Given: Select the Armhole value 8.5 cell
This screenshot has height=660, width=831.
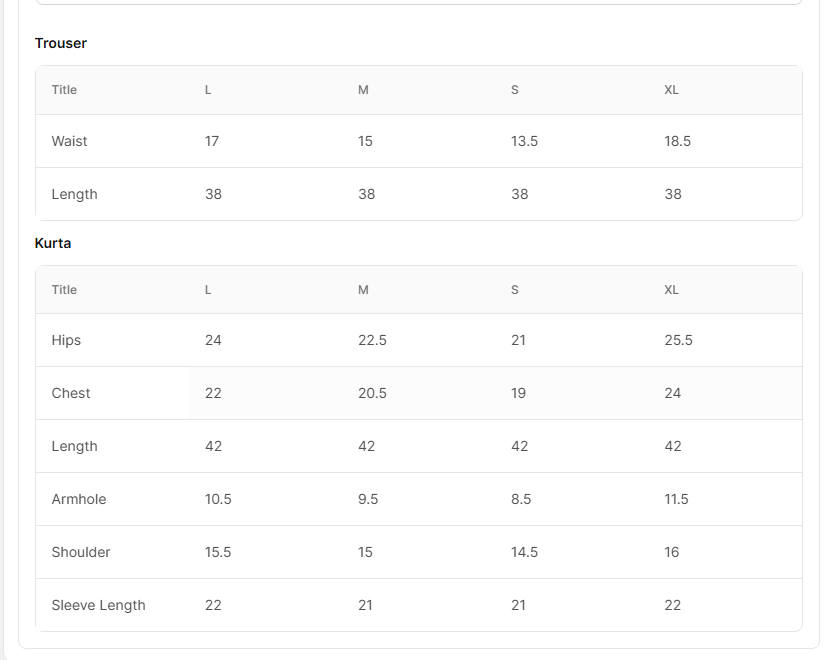Looking at the screenshot, I should tap(521, 499).
